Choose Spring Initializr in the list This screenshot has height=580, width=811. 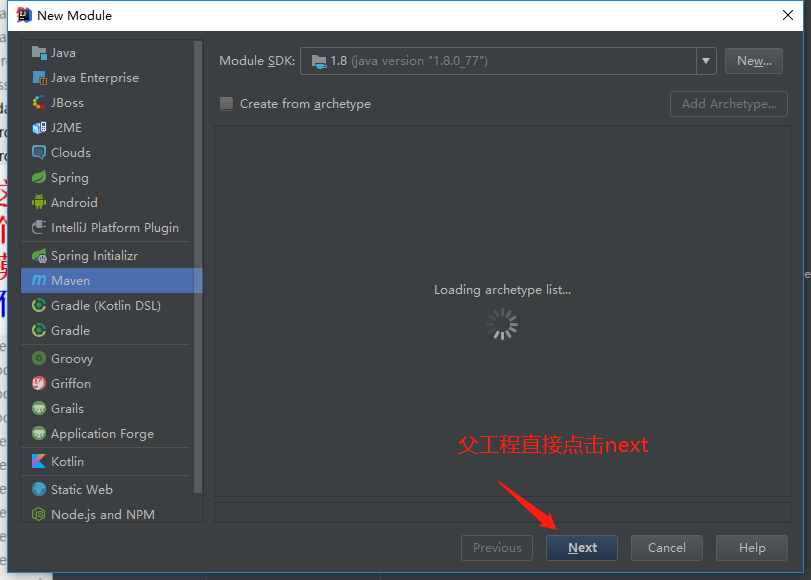111,256
